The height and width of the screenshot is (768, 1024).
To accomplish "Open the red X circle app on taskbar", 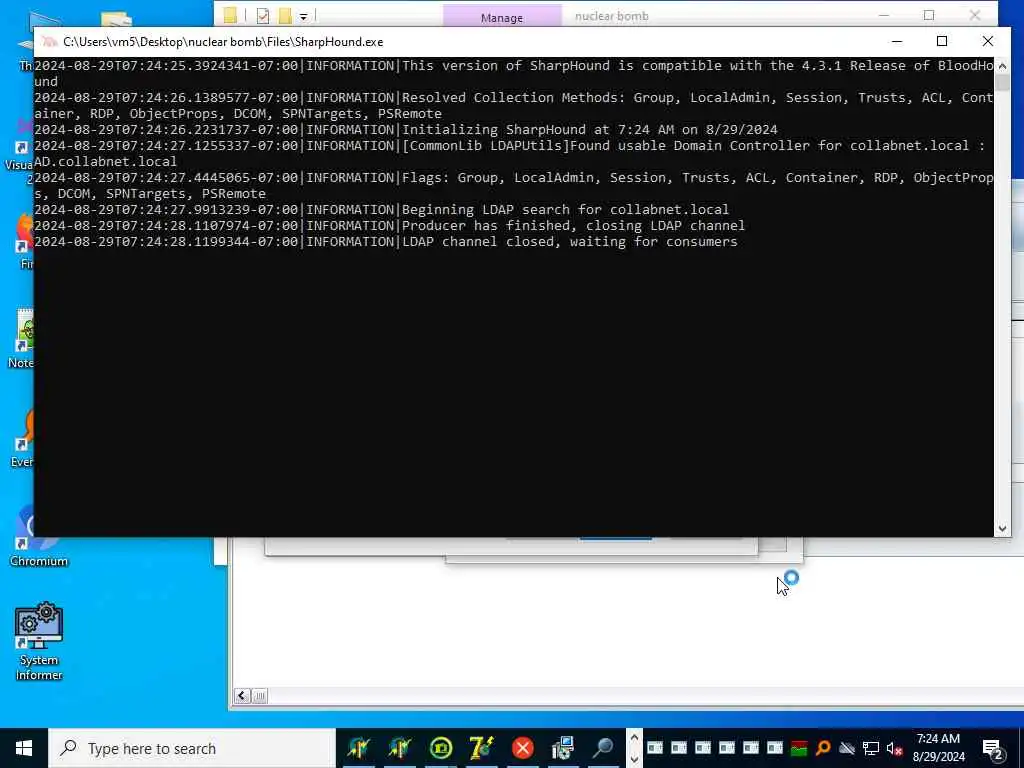I will pyautogui.click(x=522, y=748).
